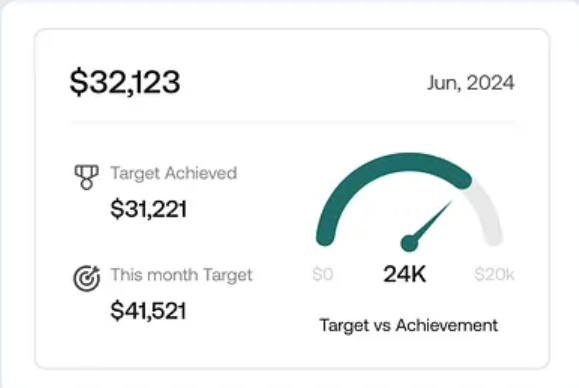Click the medal icon beside Target Achieved
579x388 pixels.
pos(86,177)
